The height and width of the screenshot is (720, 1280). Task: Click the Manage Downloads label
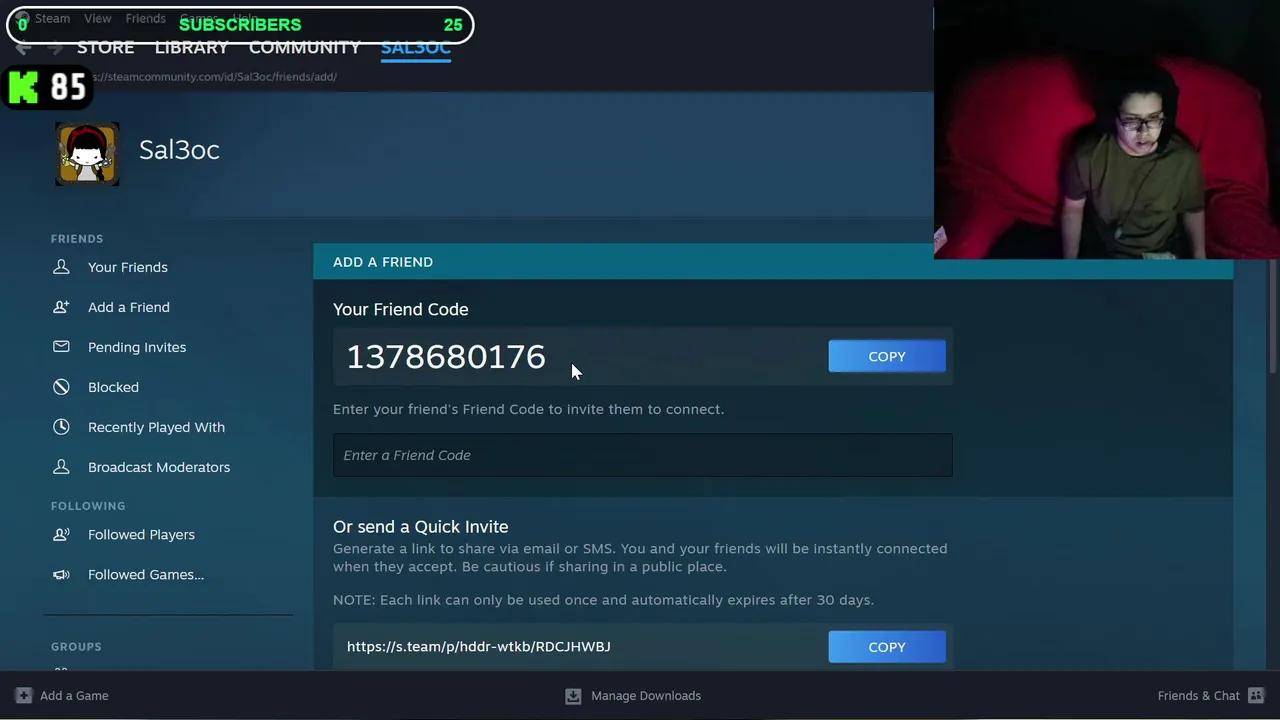[x=646, y=696]
